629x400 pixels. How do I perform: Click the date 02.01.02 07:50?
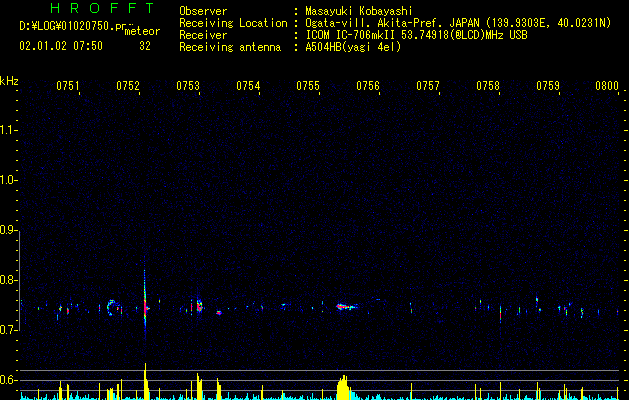pyautogui.click(x=61, y=46)
